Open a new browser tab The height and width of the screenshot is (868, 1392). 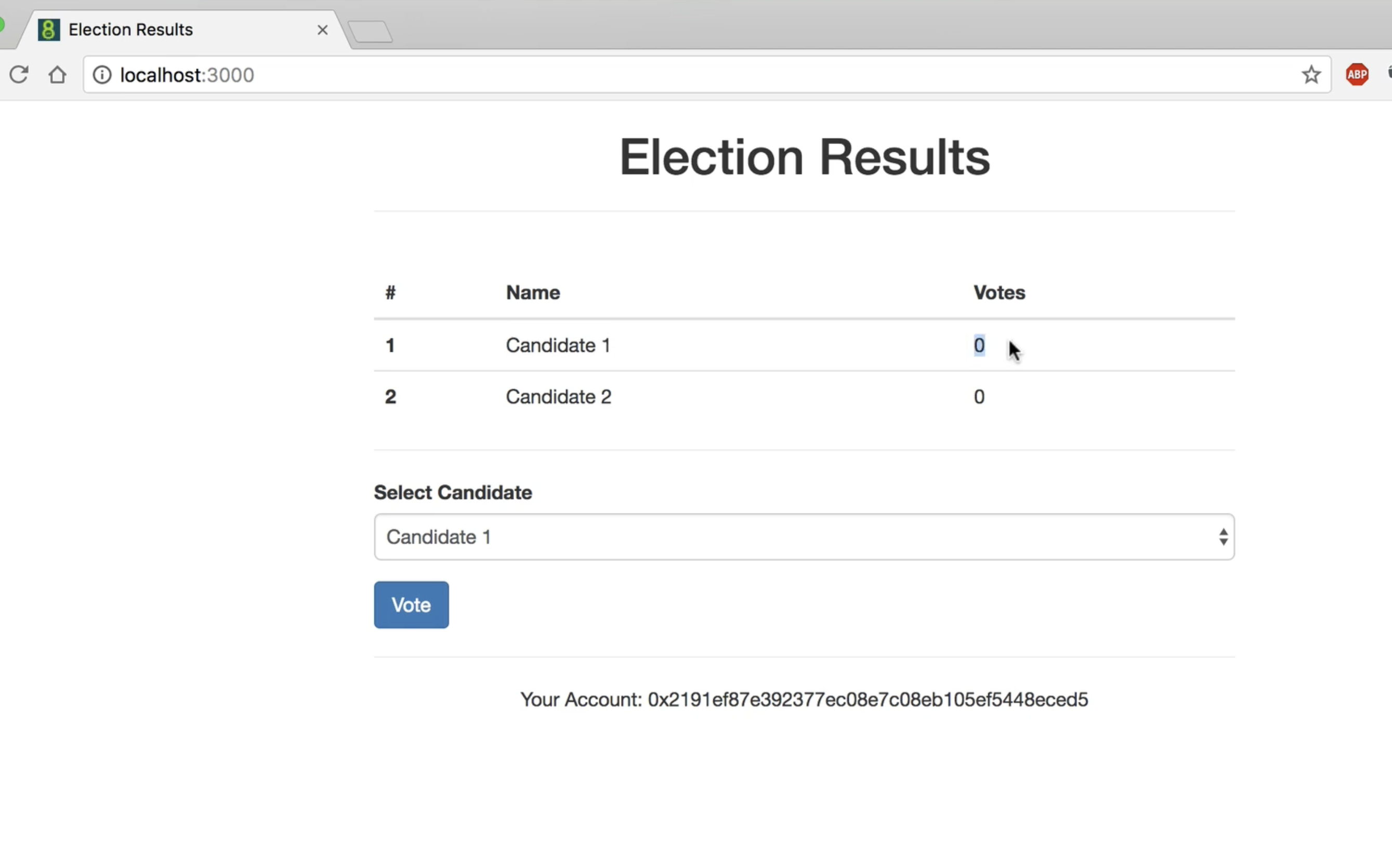[x=370, y=32]
